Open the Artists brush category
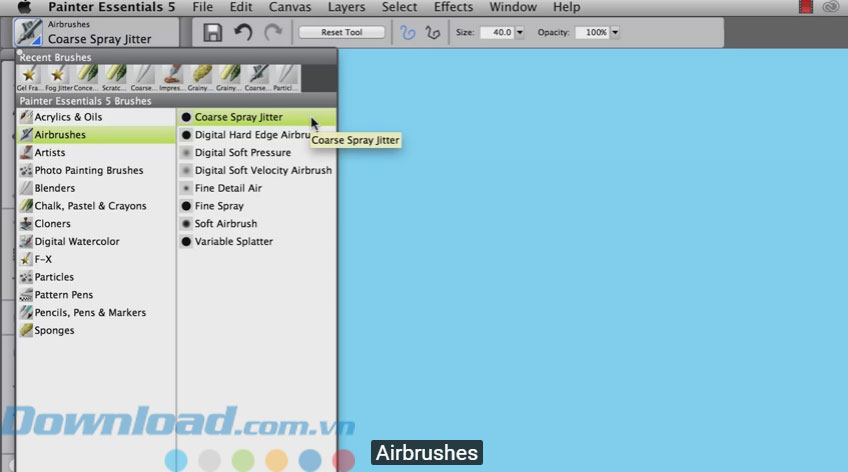The width and height of the screenshot is (848, 472). 96,152
